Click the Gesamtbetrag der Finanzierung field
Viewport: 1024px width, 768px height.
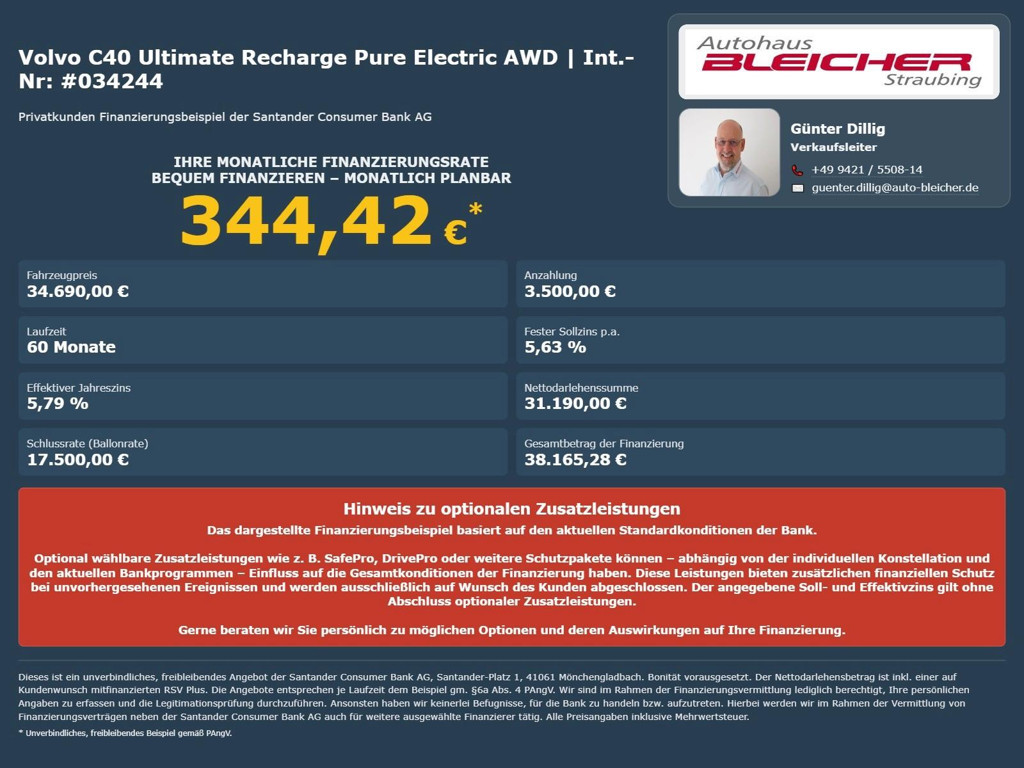point(760,452)
